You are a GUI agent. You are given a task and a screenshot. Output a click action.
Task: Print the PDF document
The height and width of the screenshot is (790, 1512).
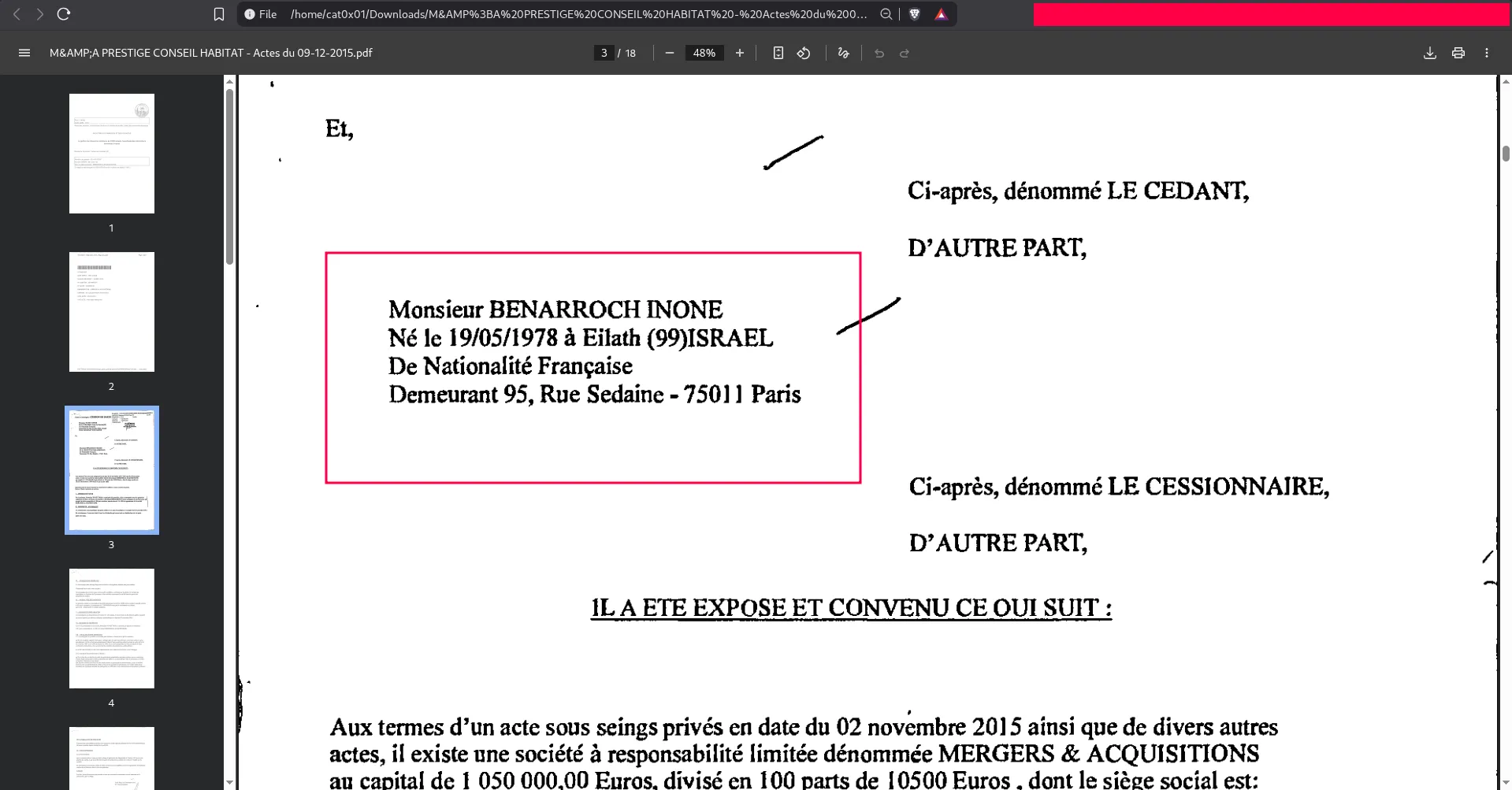(x=1457, y=53)
